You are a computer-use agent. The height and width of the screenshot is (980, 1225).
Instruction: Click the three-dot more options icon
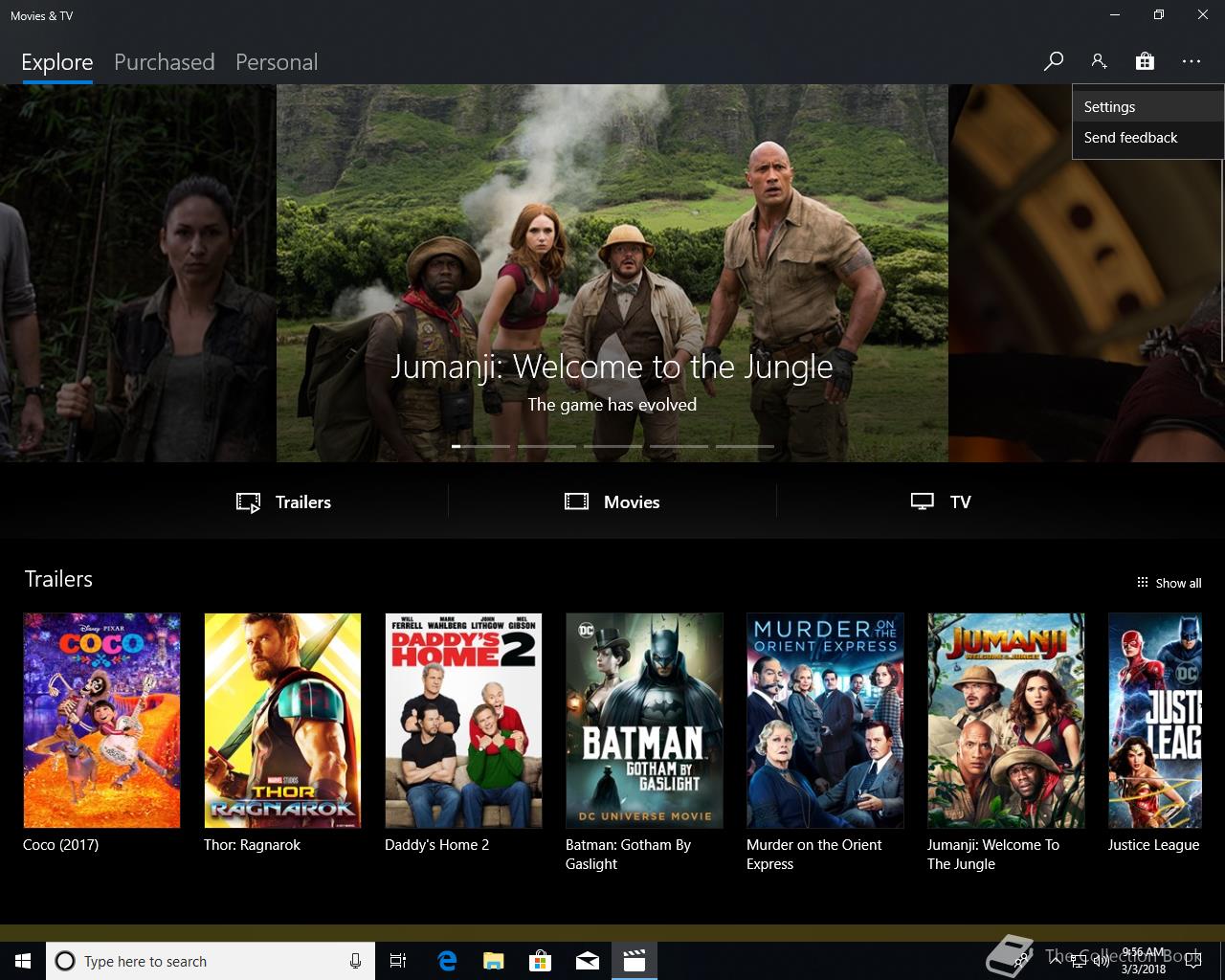click(x=1191, y=61)
